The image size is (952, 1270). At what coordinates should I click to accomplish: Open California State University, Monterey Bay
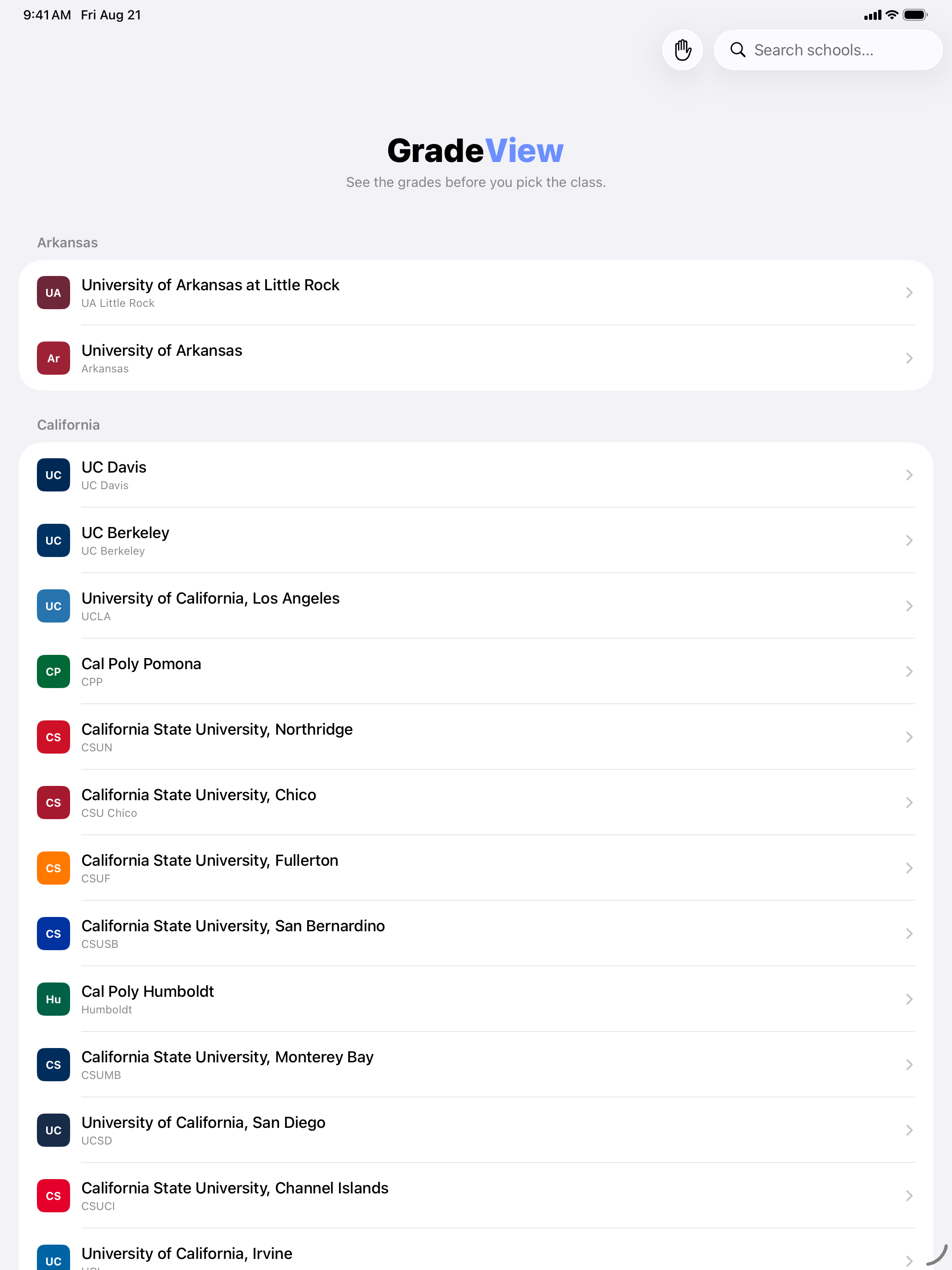(x=476, y=1065)
